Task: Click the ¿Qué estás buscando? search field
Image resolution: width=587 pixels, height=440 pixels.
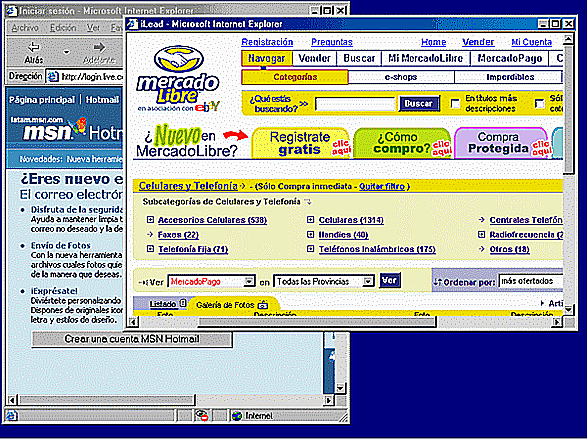Action: click(355, 104)
